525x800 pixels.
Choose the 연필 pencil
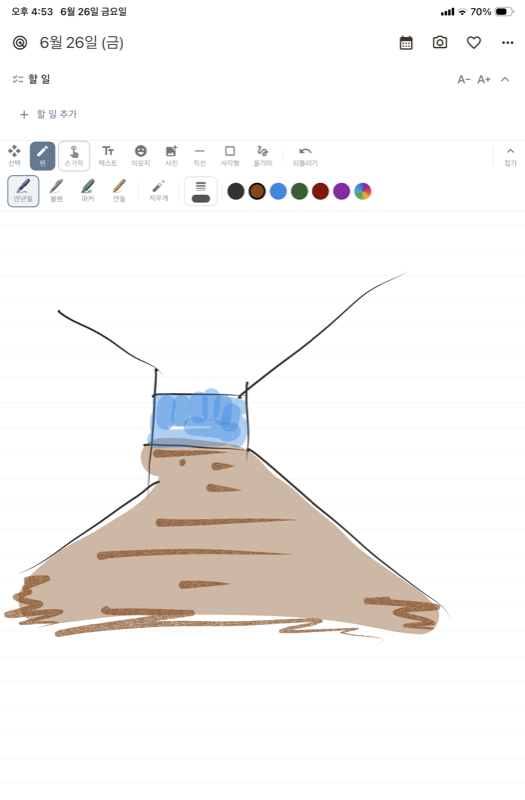pos(119,191)
